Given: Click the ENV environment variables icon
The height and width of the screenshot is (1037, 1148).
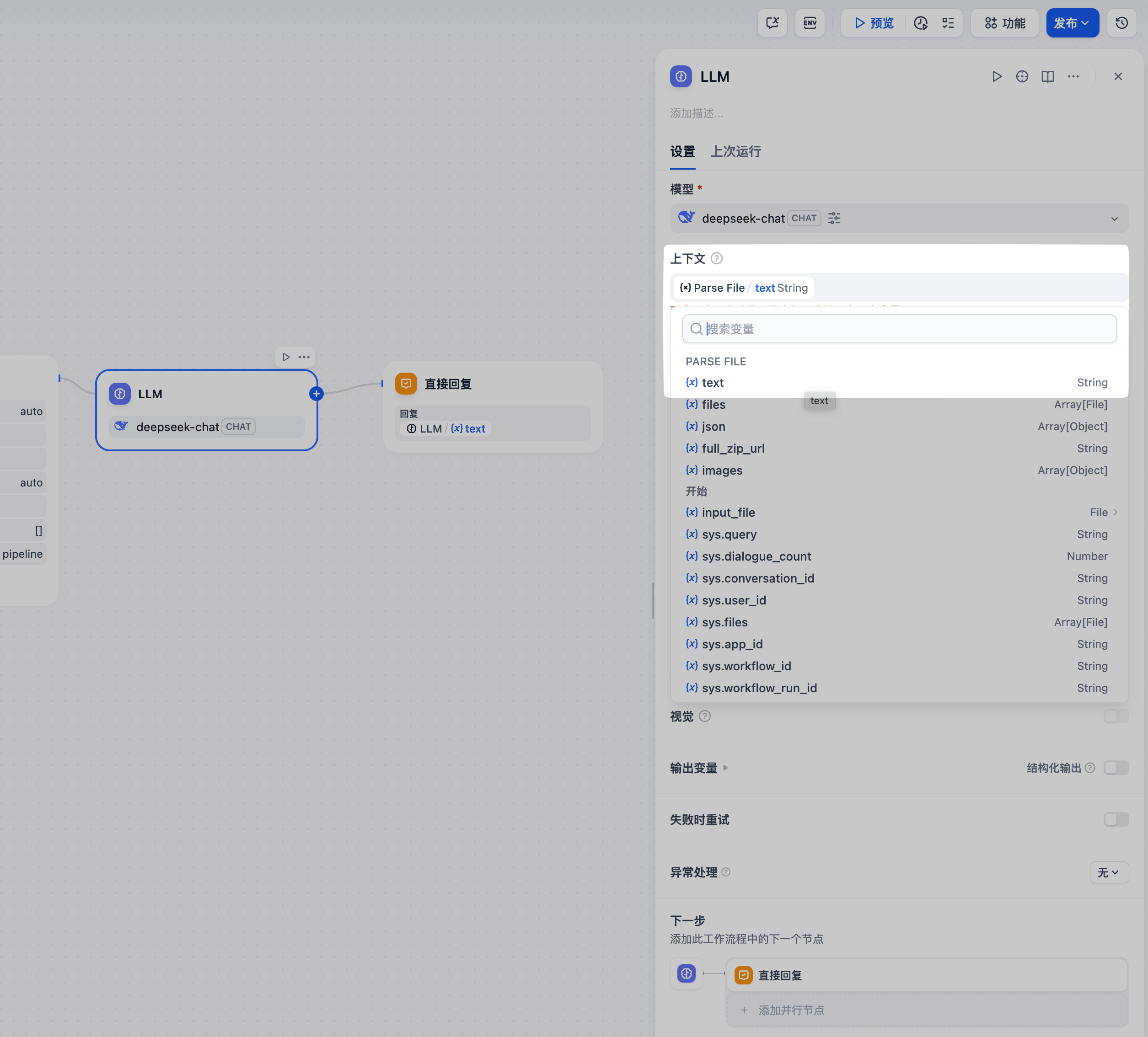Looking at the screenshot, I should point(810,23).
